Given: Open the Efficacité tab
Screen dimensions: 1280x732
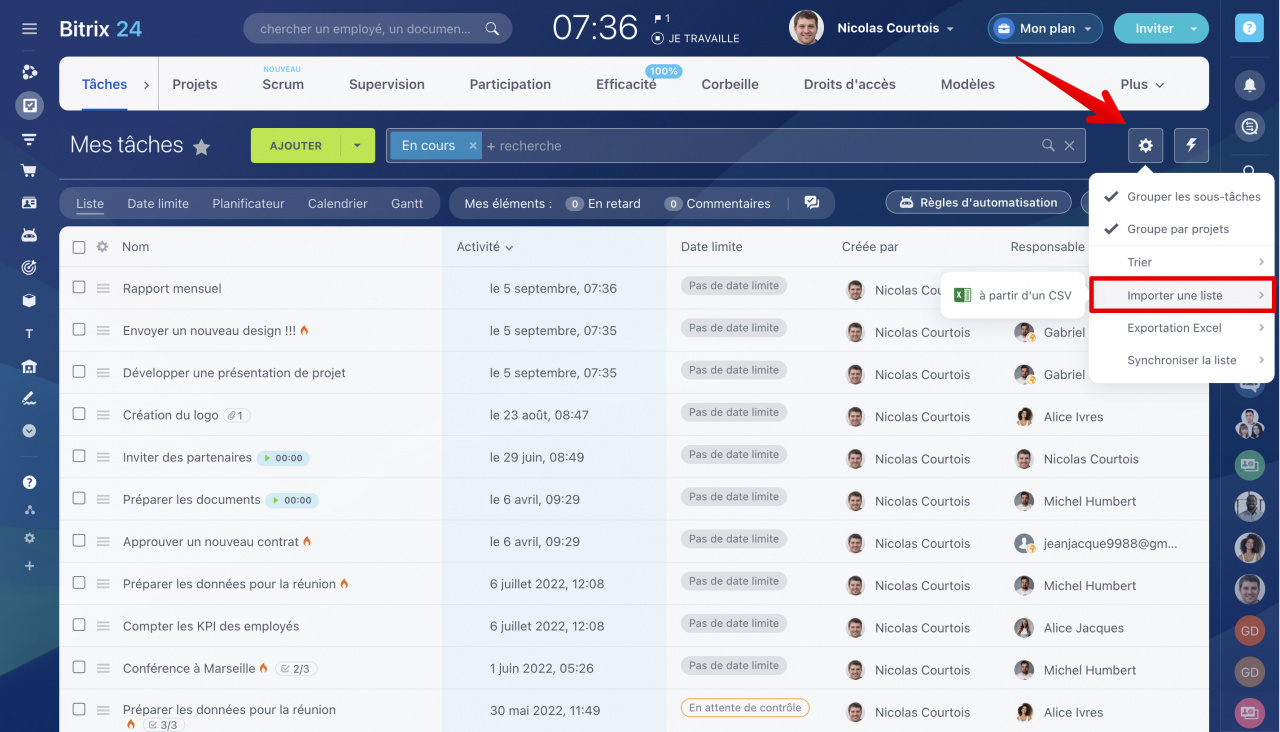Looking at the screenshot, I should pyautogui.click(x=626, y=85).
